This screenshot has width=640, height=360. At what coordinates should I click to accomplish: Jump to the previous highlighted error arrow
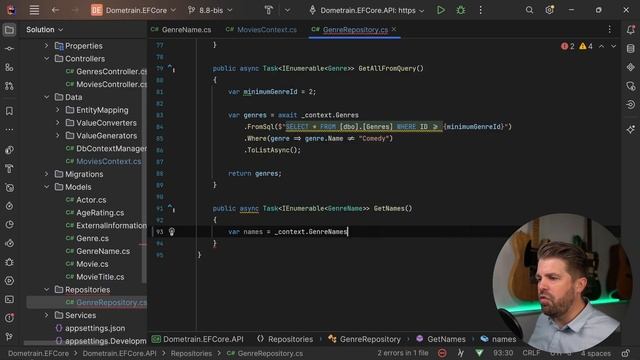coord(602,47)
